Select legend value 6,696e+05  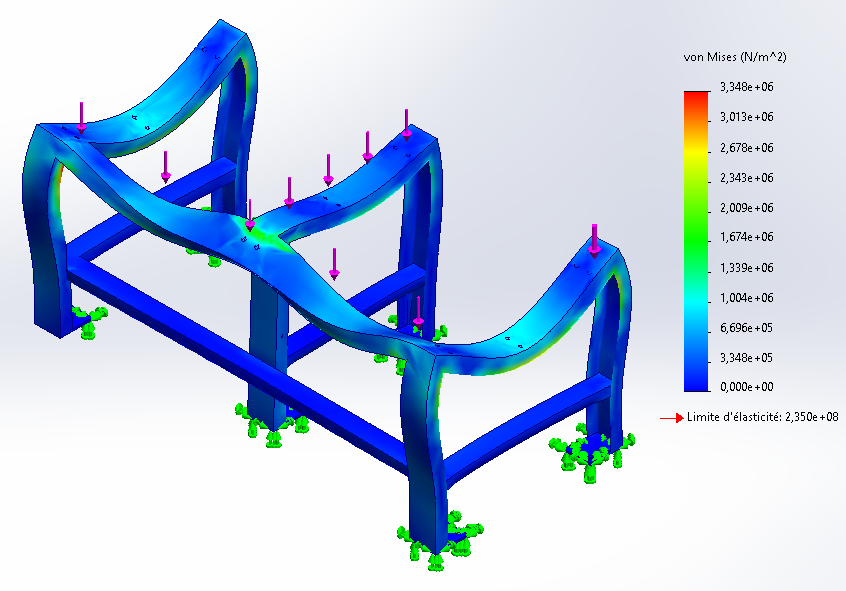tap(747, 328)
